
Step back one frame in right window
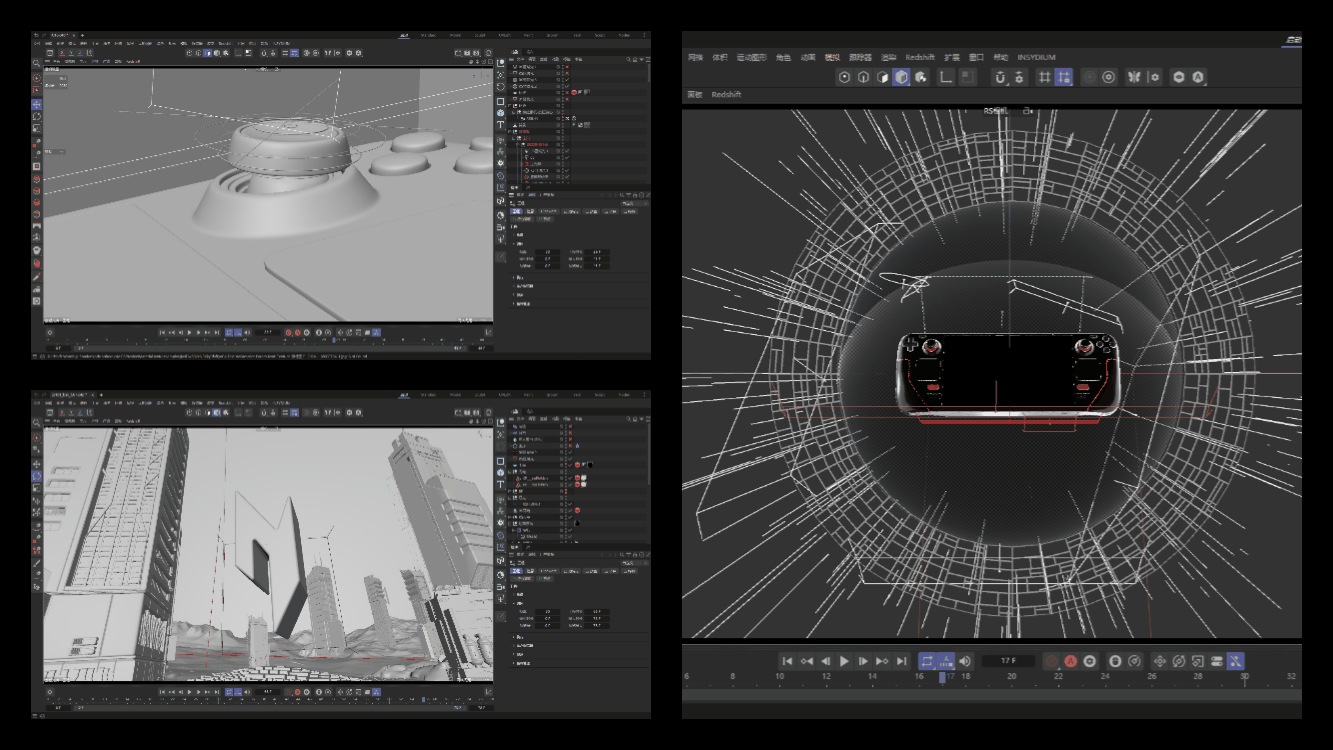826,661
